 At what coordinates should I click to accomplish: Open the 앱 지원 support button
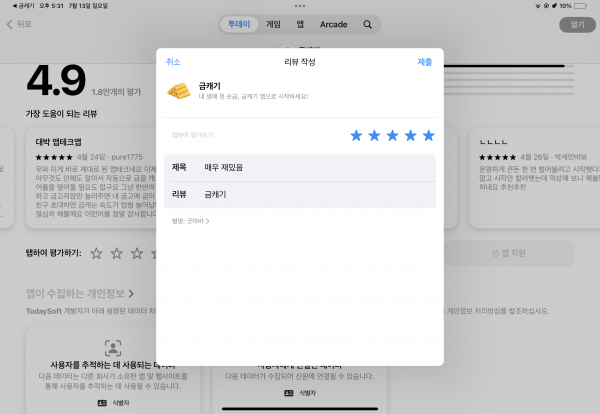pyautogui.click(x=509, y=253)
